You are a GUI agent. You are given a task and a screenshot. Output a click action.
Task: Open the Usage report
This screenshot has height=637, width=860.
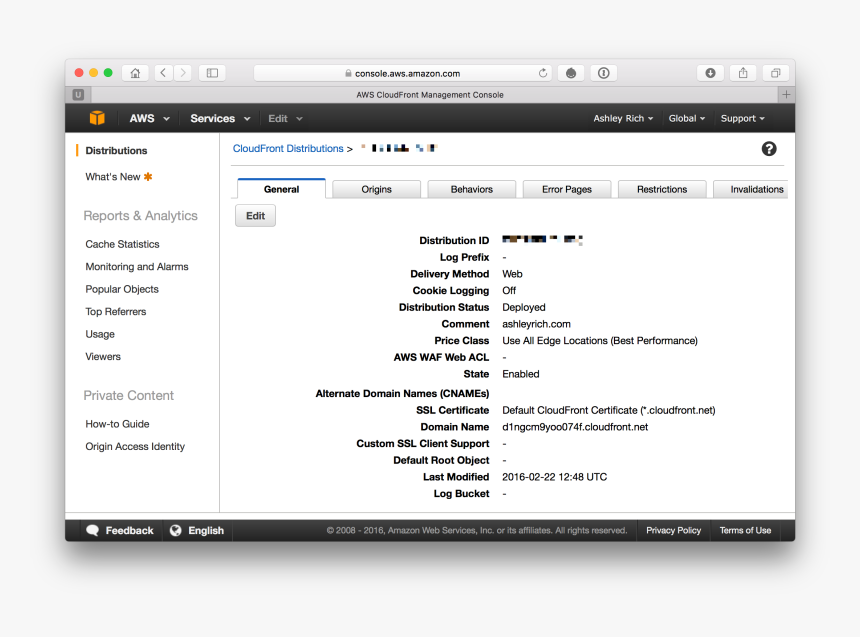(x=100, y=334)
